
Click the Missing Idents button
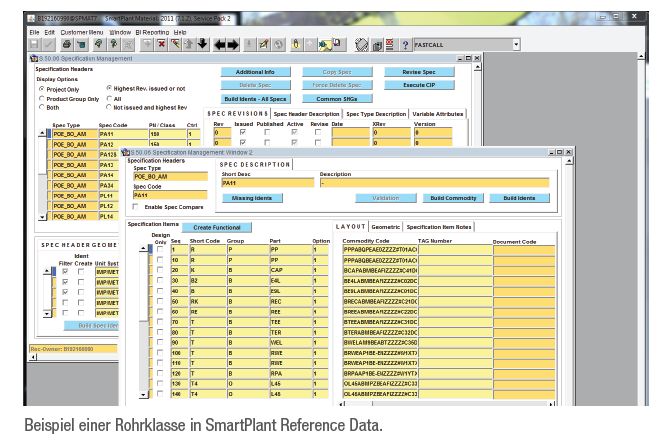tap(252, 198)
